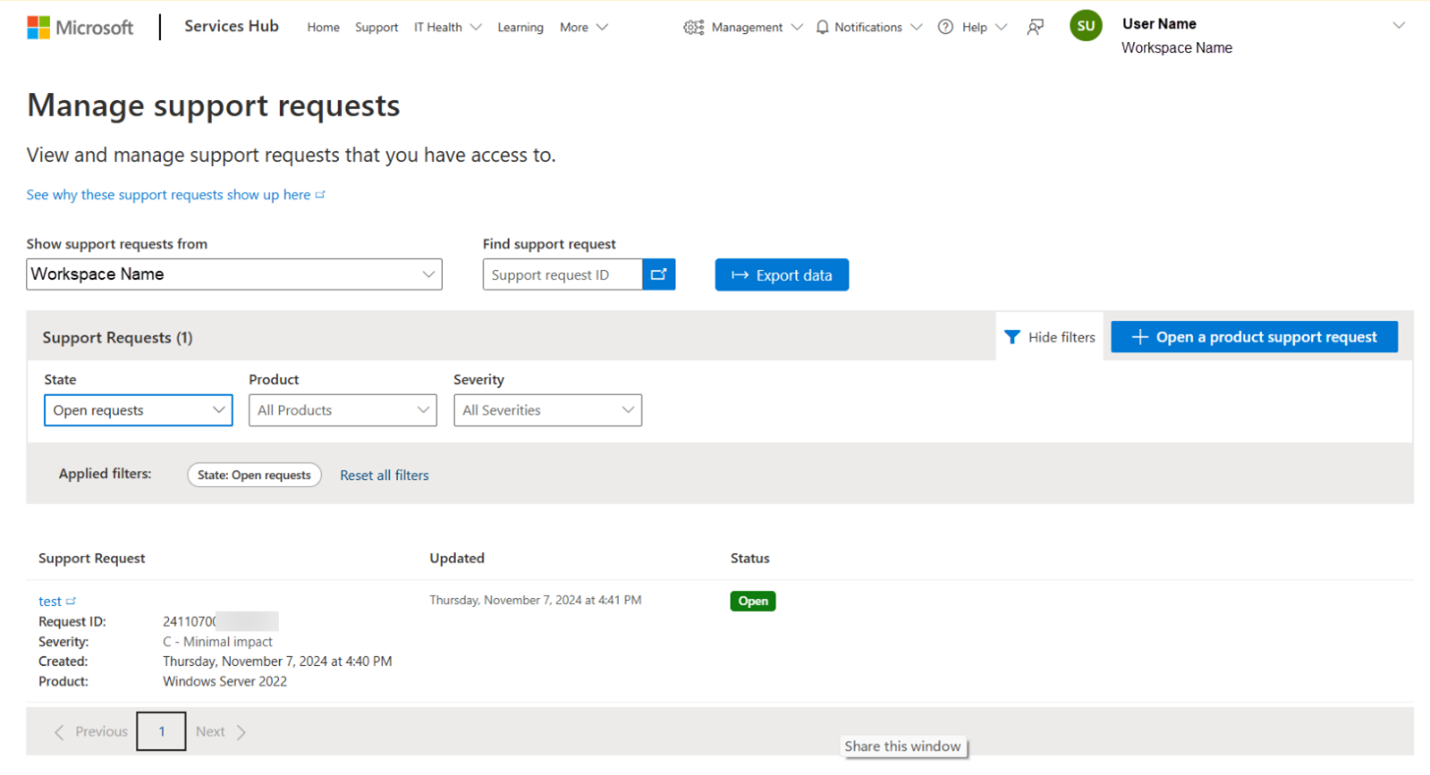Screen dimensions: 1430x775
Task: Open the Workspace Name dropdown
Action: 234,274
